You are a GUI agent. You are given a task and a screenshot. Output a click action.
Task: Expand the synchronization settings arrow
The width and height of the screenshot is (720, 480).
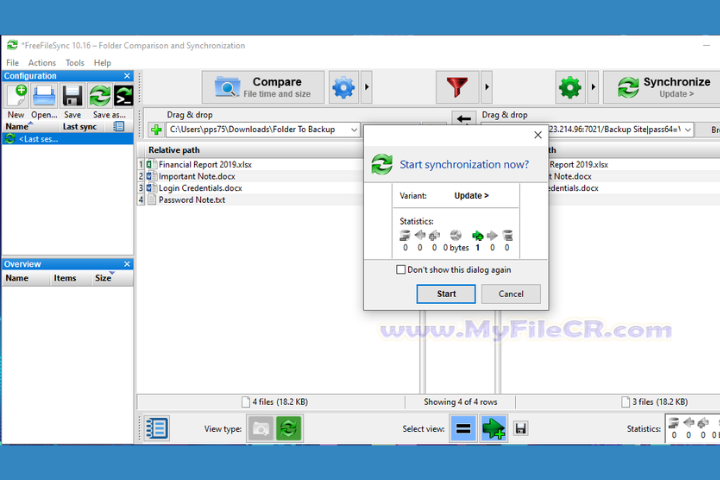pos(593,87)
